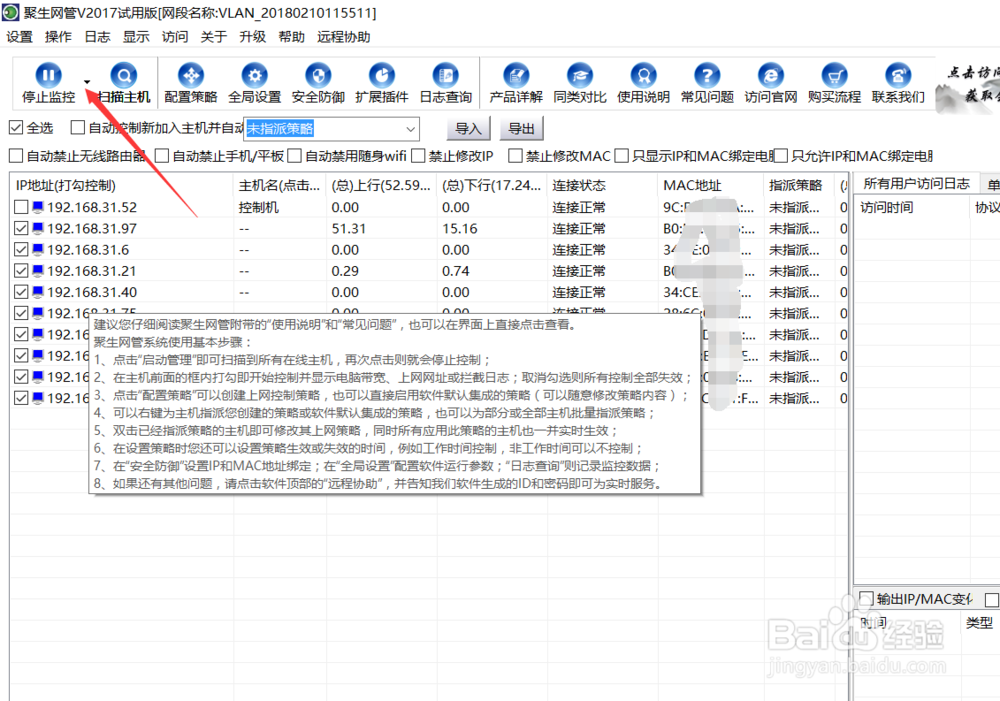Click the 扫描主机 scan hosts icon
1000x701 pixels.
point(124,75)
